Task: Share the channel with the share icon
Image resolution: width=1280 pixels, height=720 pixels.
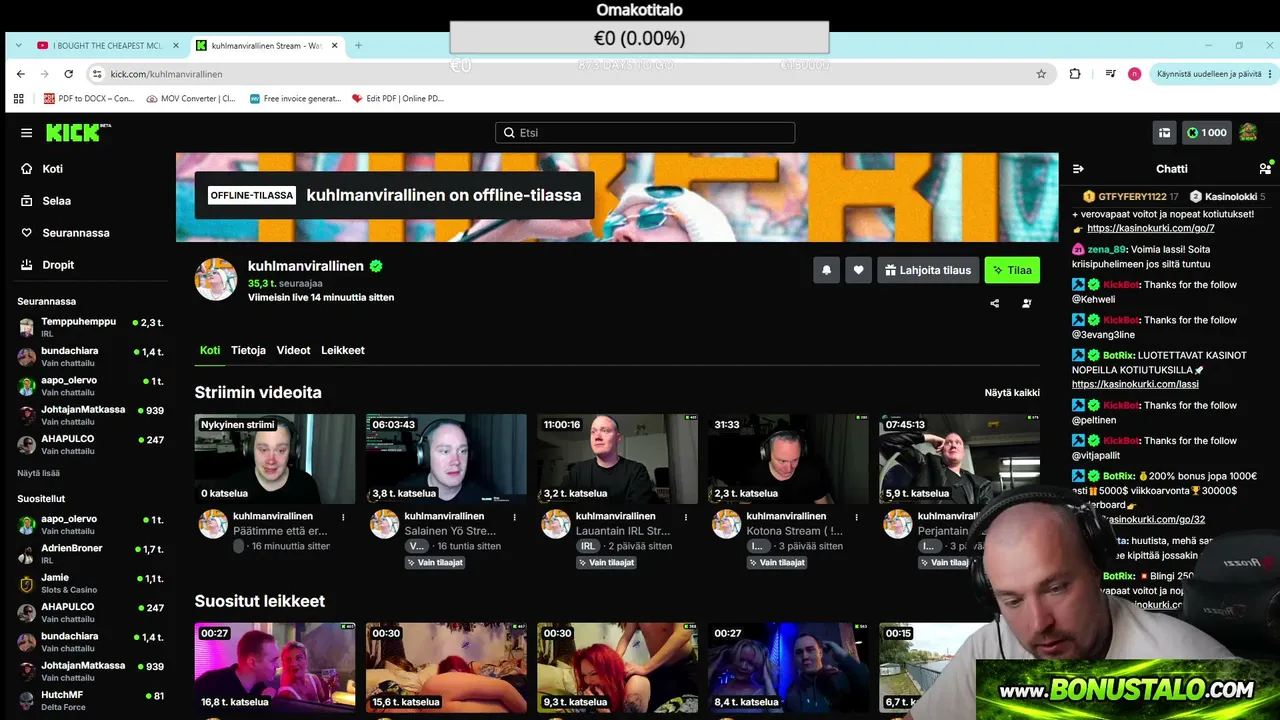Action: 994,304
